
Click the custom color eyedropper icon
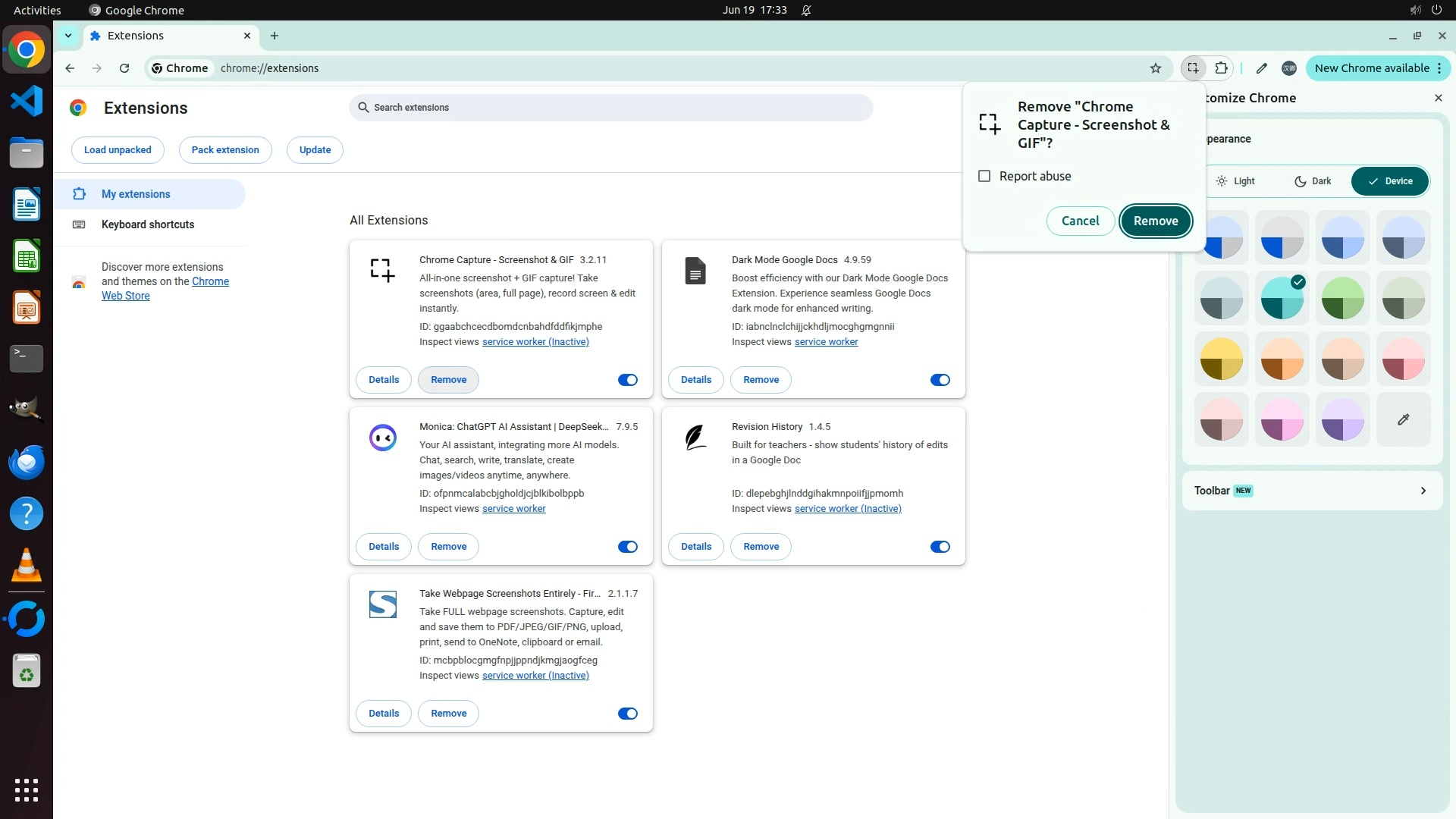point(1403,419)
